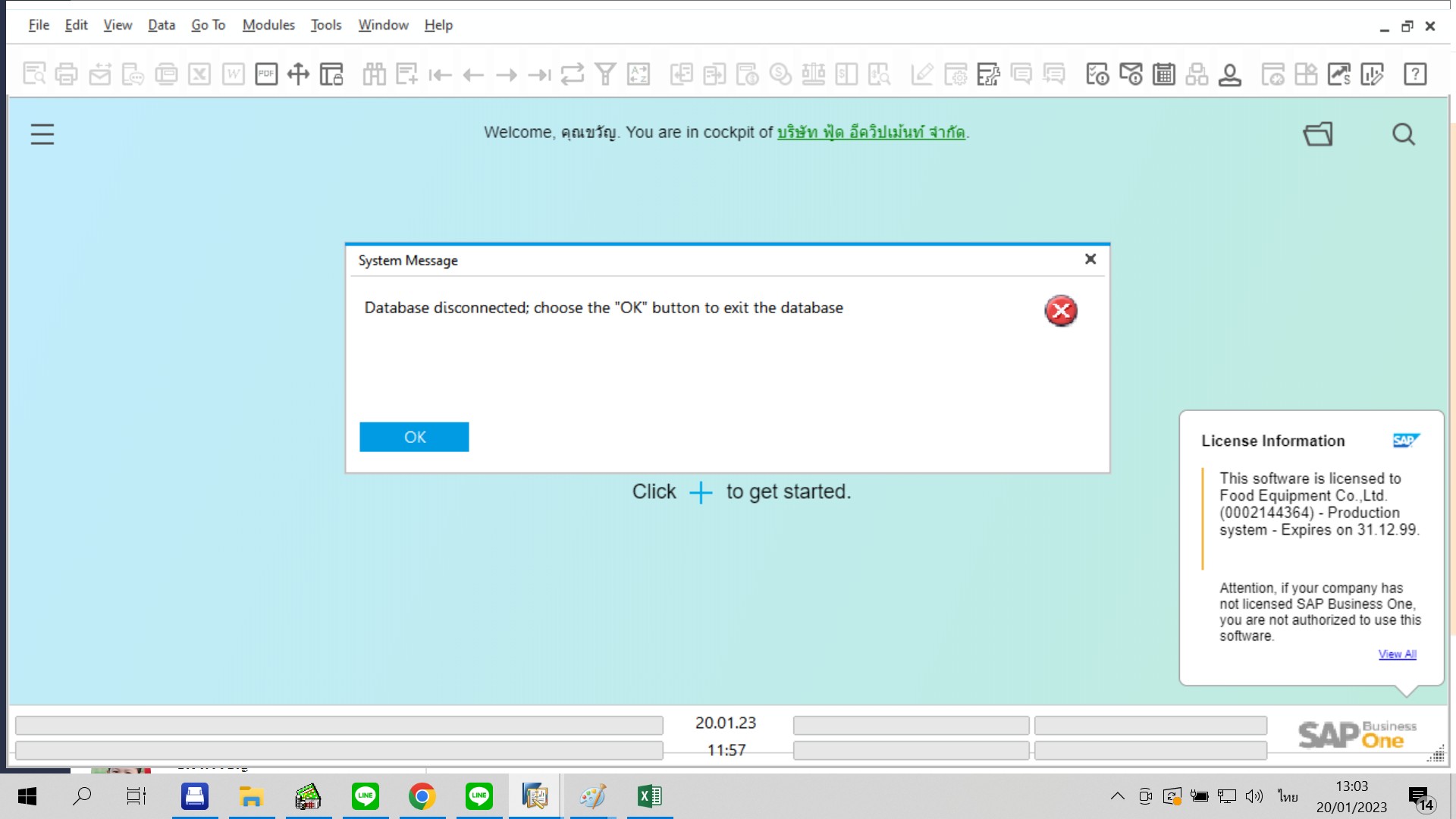1456x819 pixels.
Task: Open the Go To menu
Action: click(x=208, y=25)
